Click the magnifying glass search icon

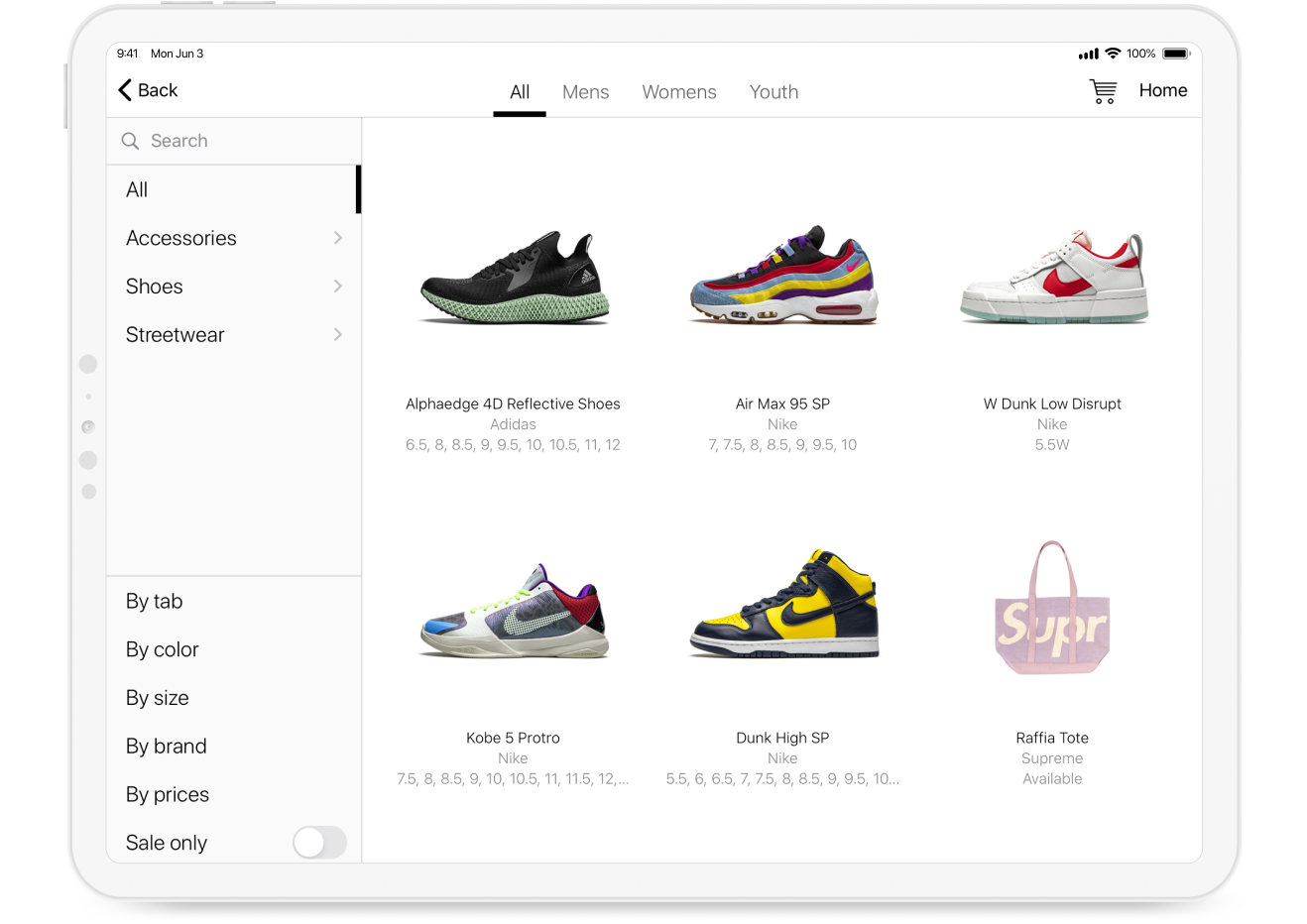tap(130, 141)
